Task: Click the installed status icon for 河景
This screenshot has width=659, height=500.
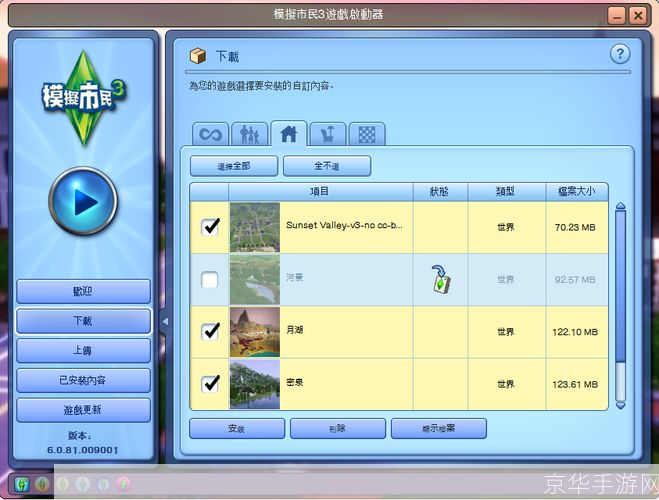Action: coord(440,280)
